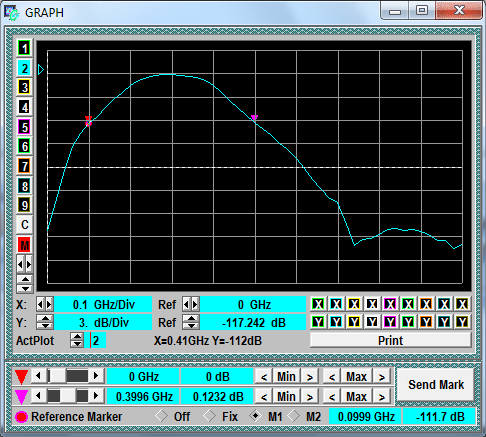
Task: Click the -111.7 dB reference marker field
Action: coord(439,416)
